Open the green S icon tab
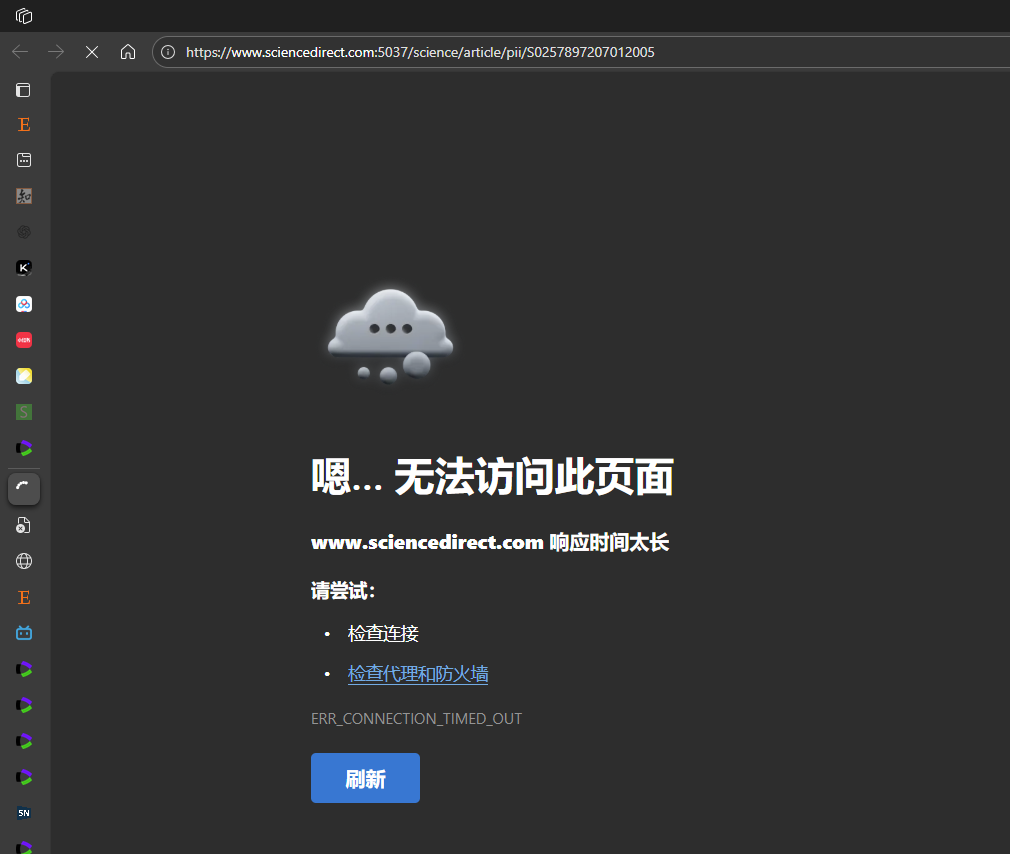This screenshot has width=1010, height=854. click(x=24, y=412)
